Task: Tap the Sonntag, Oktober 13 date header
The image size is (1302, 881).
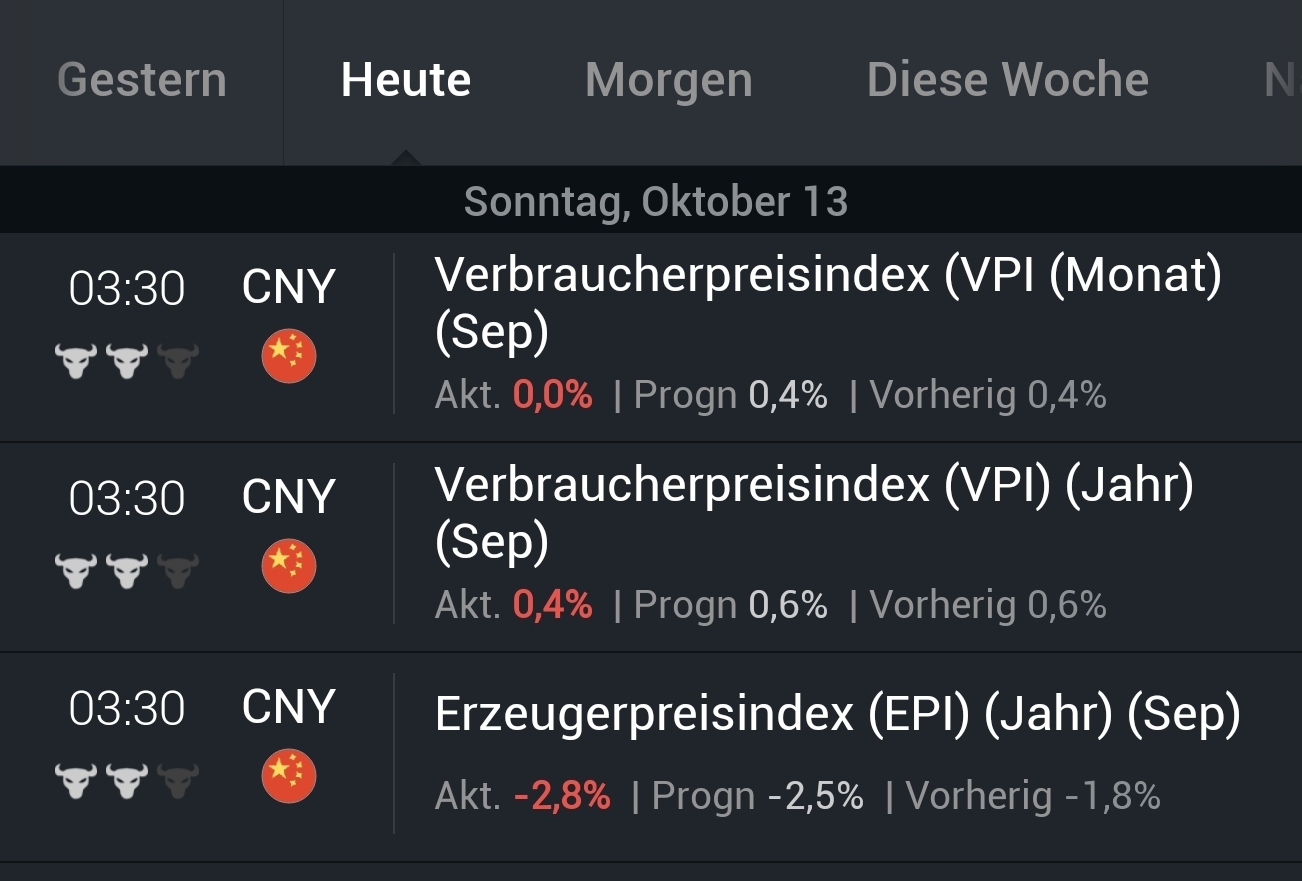Action: [656, 202]
